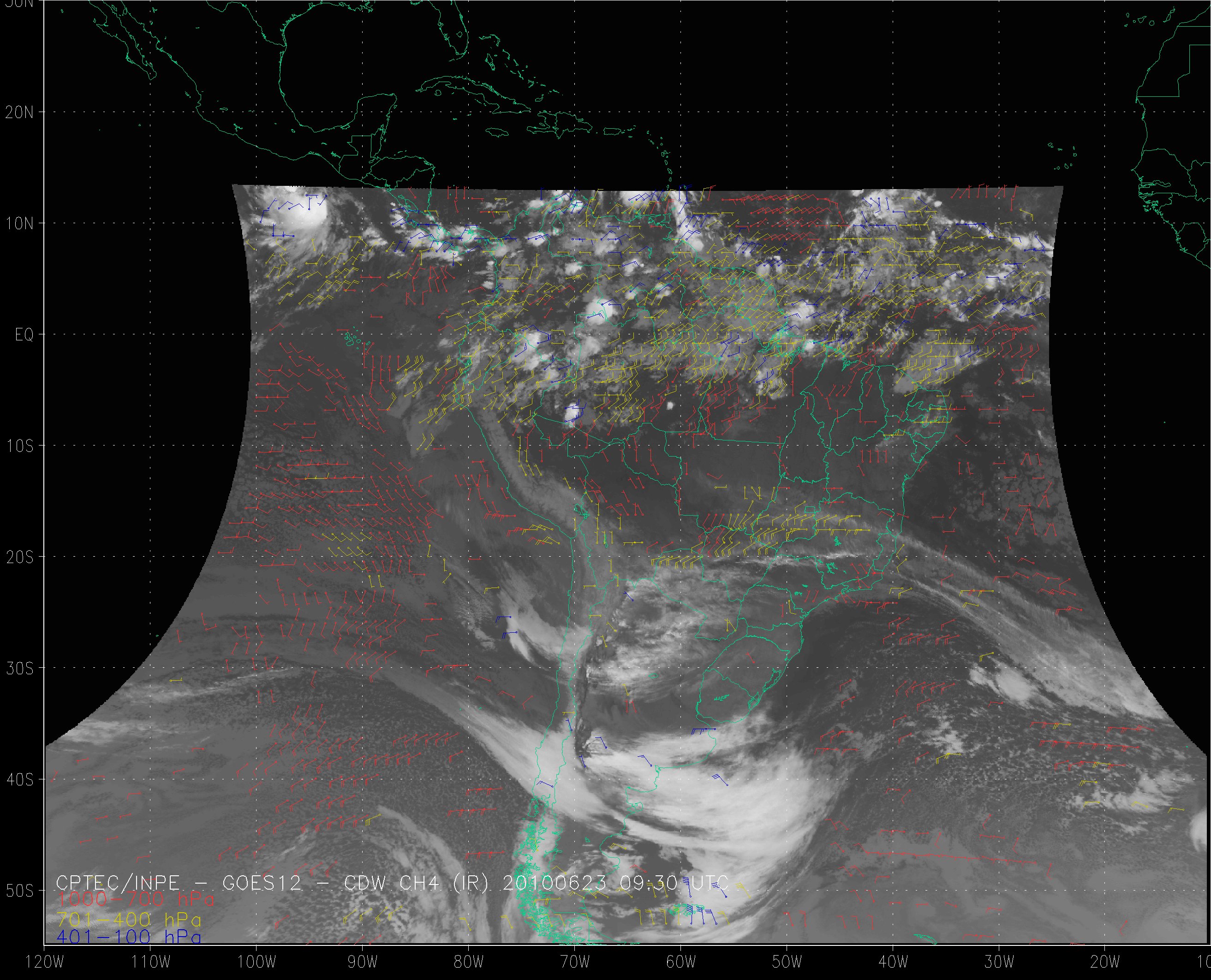Click the 10N latitude axis label
Image resolution: width=1211 pixels, height=980 pixels.
pyautogui.click(x=19, y=224)
